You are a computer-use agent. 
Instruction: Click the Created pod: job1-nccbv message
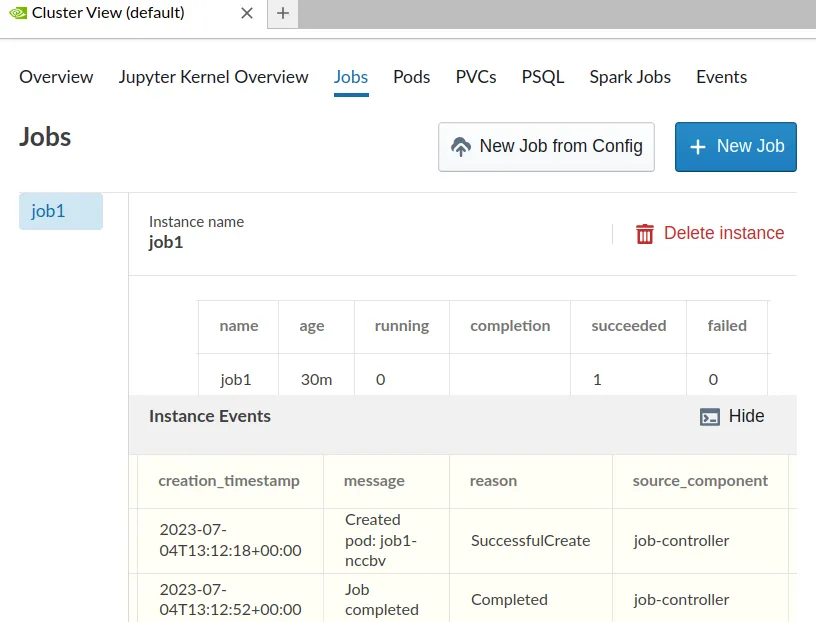click(381, 540)
